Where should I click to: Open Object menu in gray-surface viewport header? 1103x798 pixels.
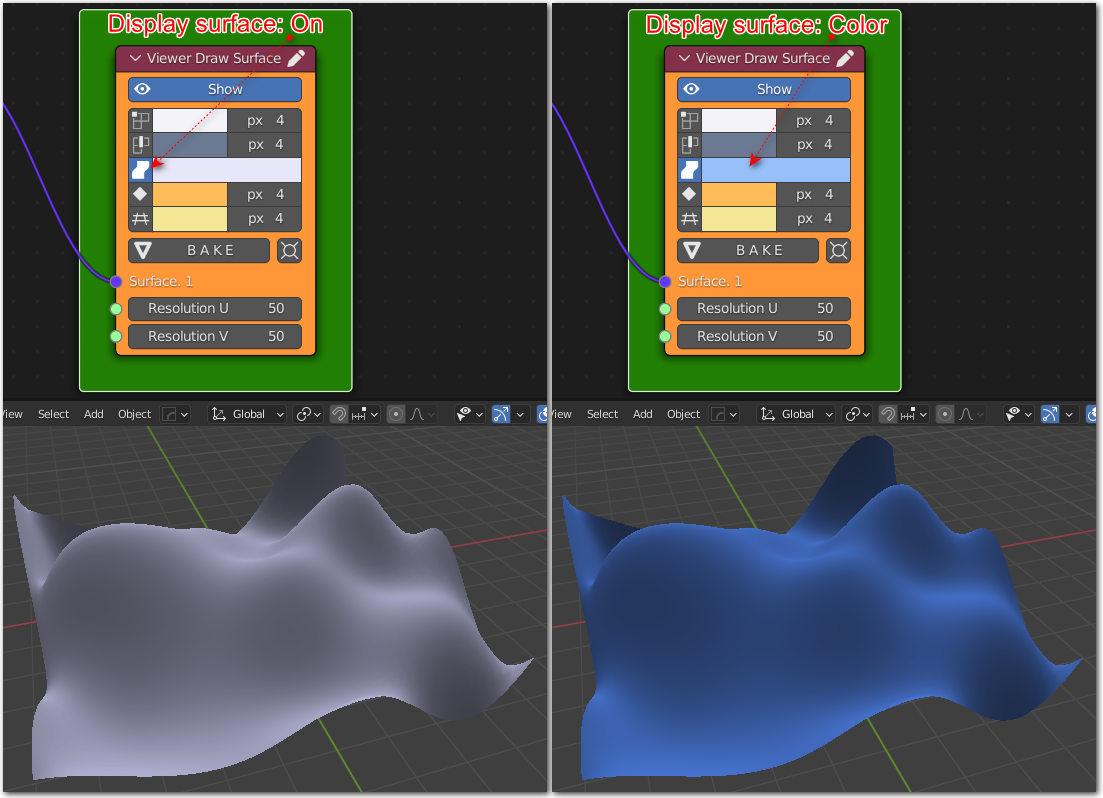[x=134, y=414]
